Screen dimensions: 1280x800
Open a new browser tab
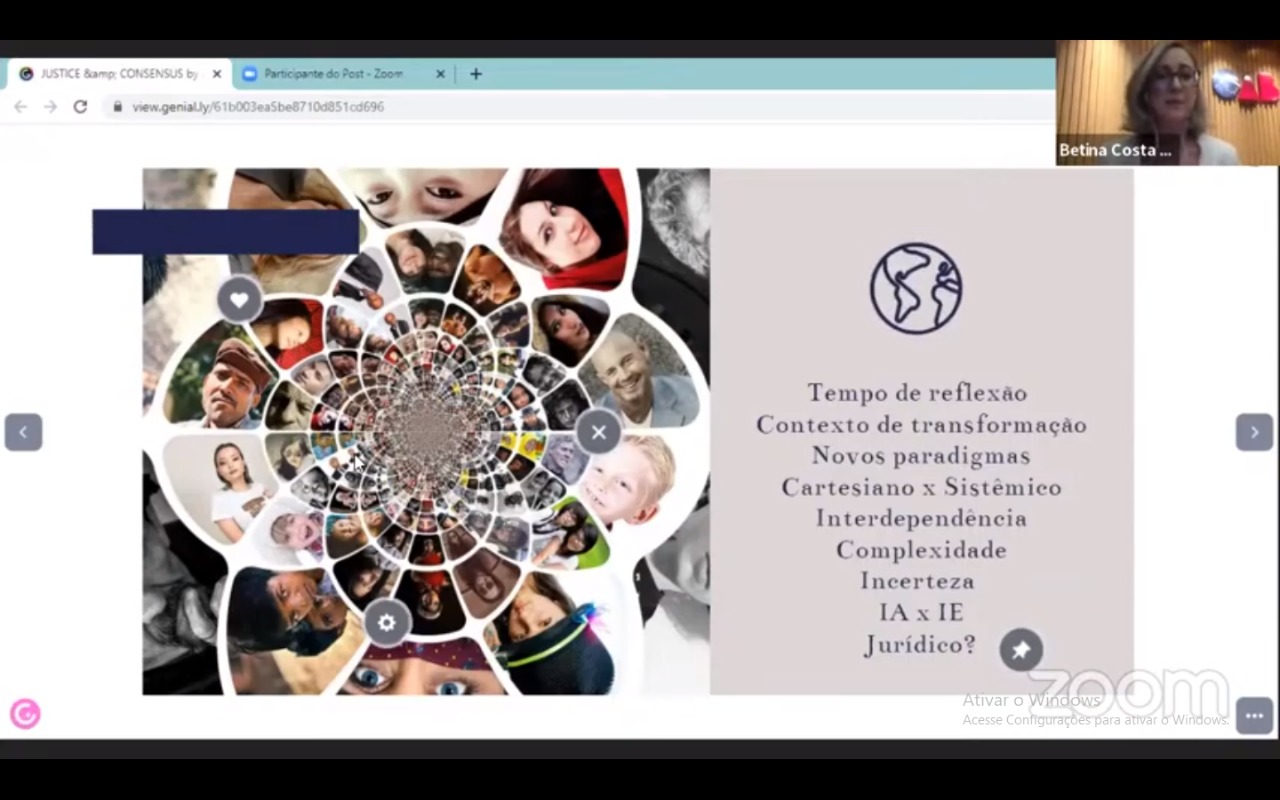coord(476,74)
